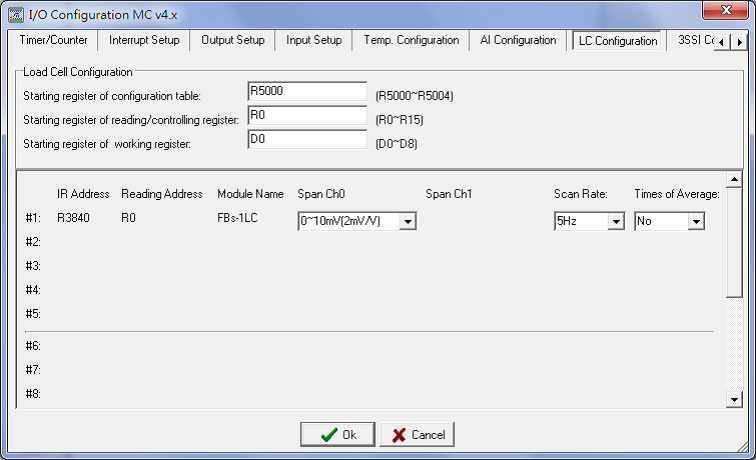756x460 pixels.
Task: Click the configuration table starting register field
Action: pyautogui.click(x=307, y=92)
